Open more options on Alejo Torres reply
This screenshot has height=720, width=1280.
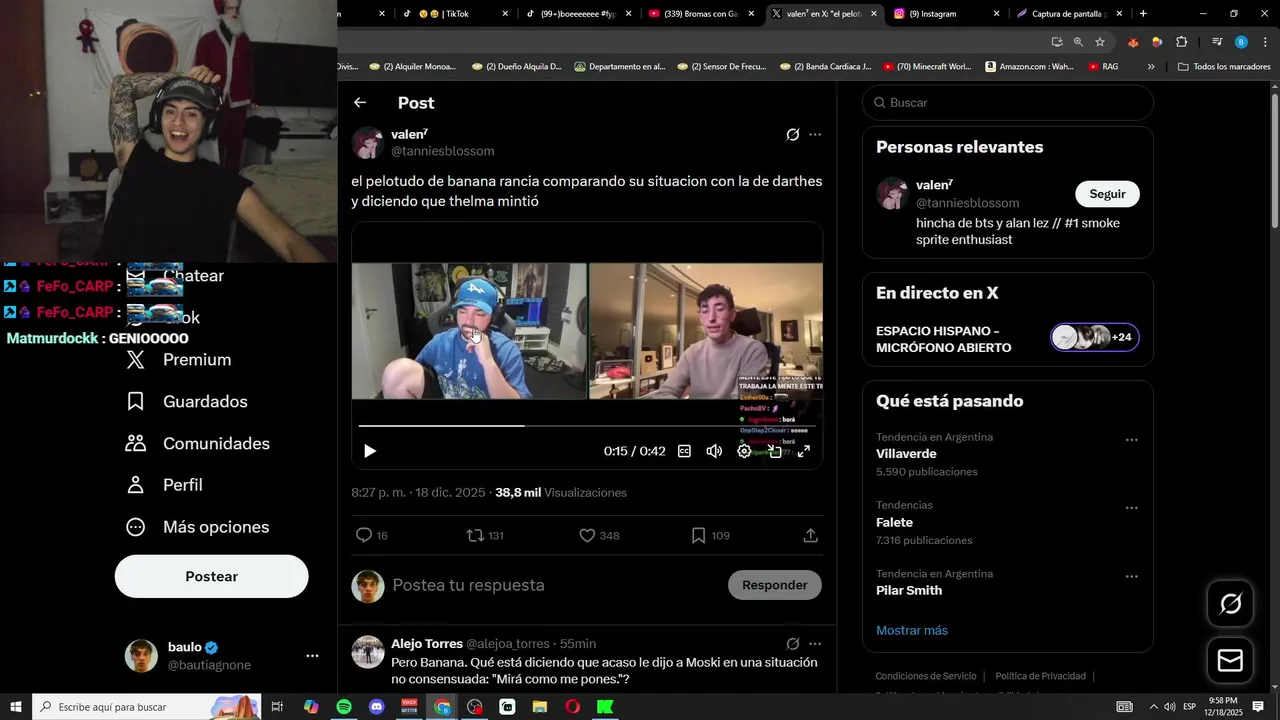click(815, 644)
